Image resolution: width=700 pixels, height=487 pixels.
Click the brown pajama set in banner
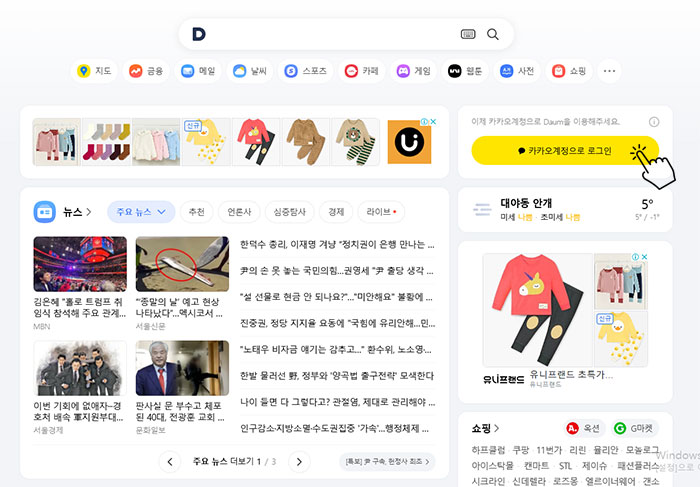click(x=306, y=142)
